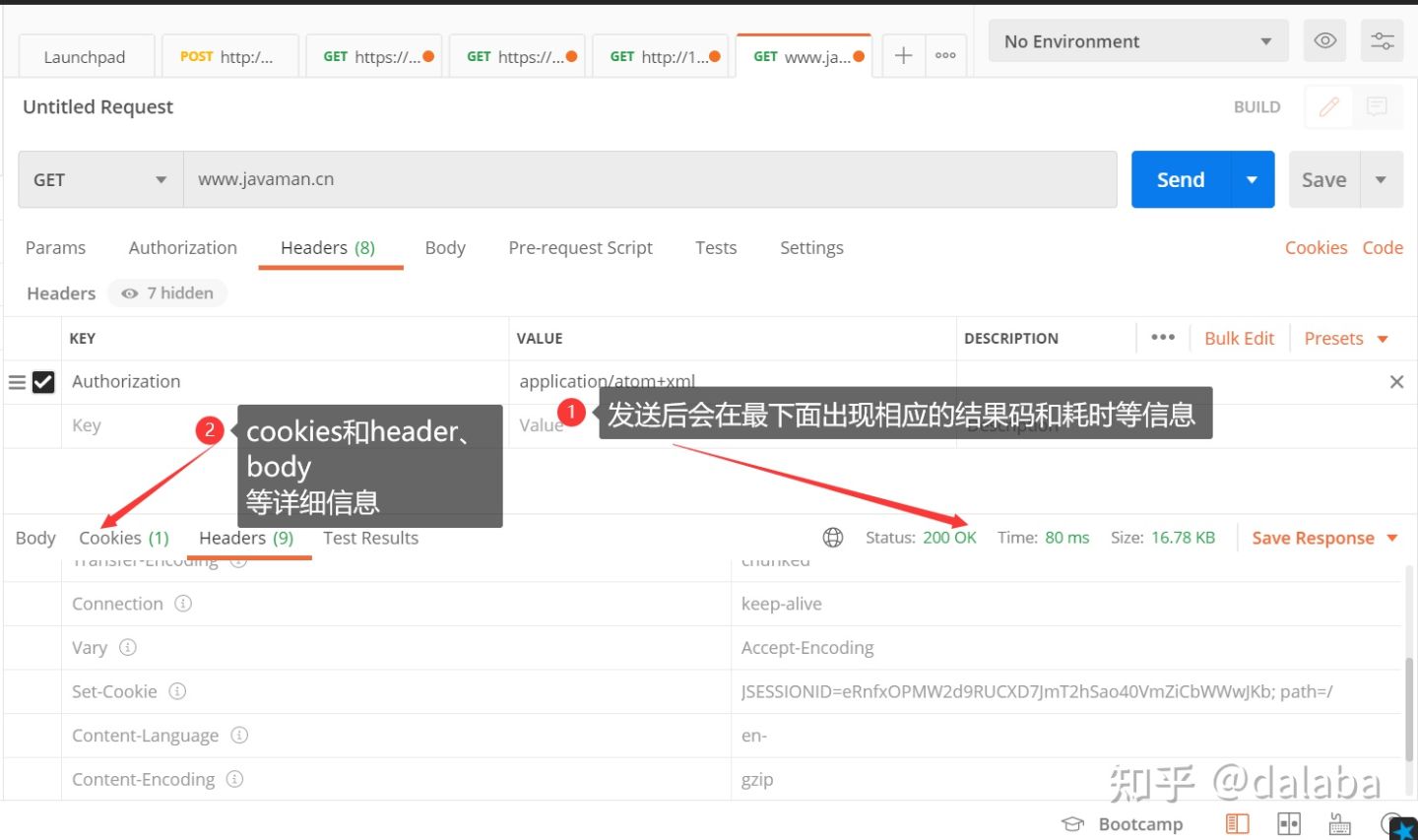Click the response headers scrollbar

point(1410,707)
